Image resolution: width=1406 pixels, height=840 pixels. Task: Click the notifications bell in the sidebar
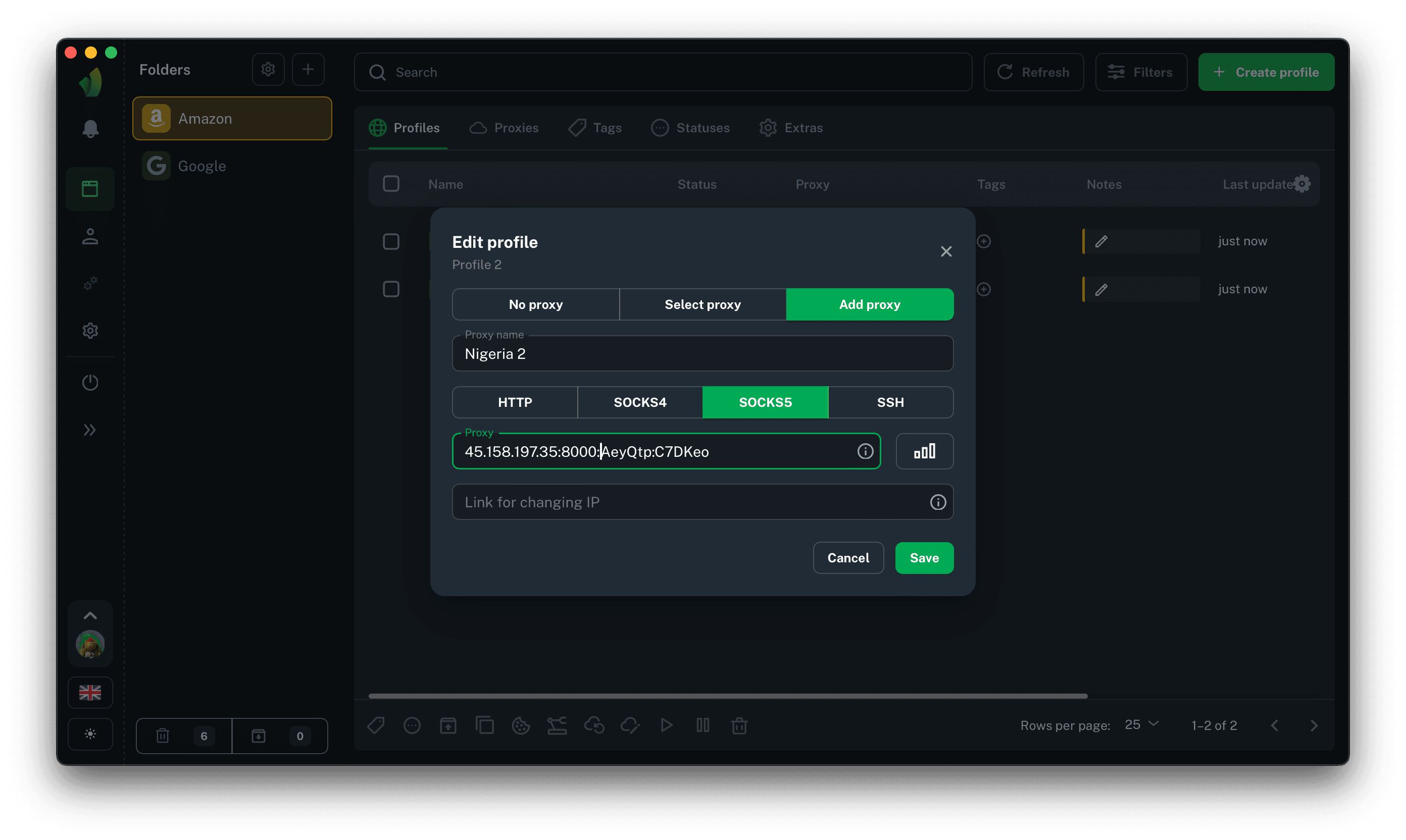pyautogui.click(x=90, y=129)
